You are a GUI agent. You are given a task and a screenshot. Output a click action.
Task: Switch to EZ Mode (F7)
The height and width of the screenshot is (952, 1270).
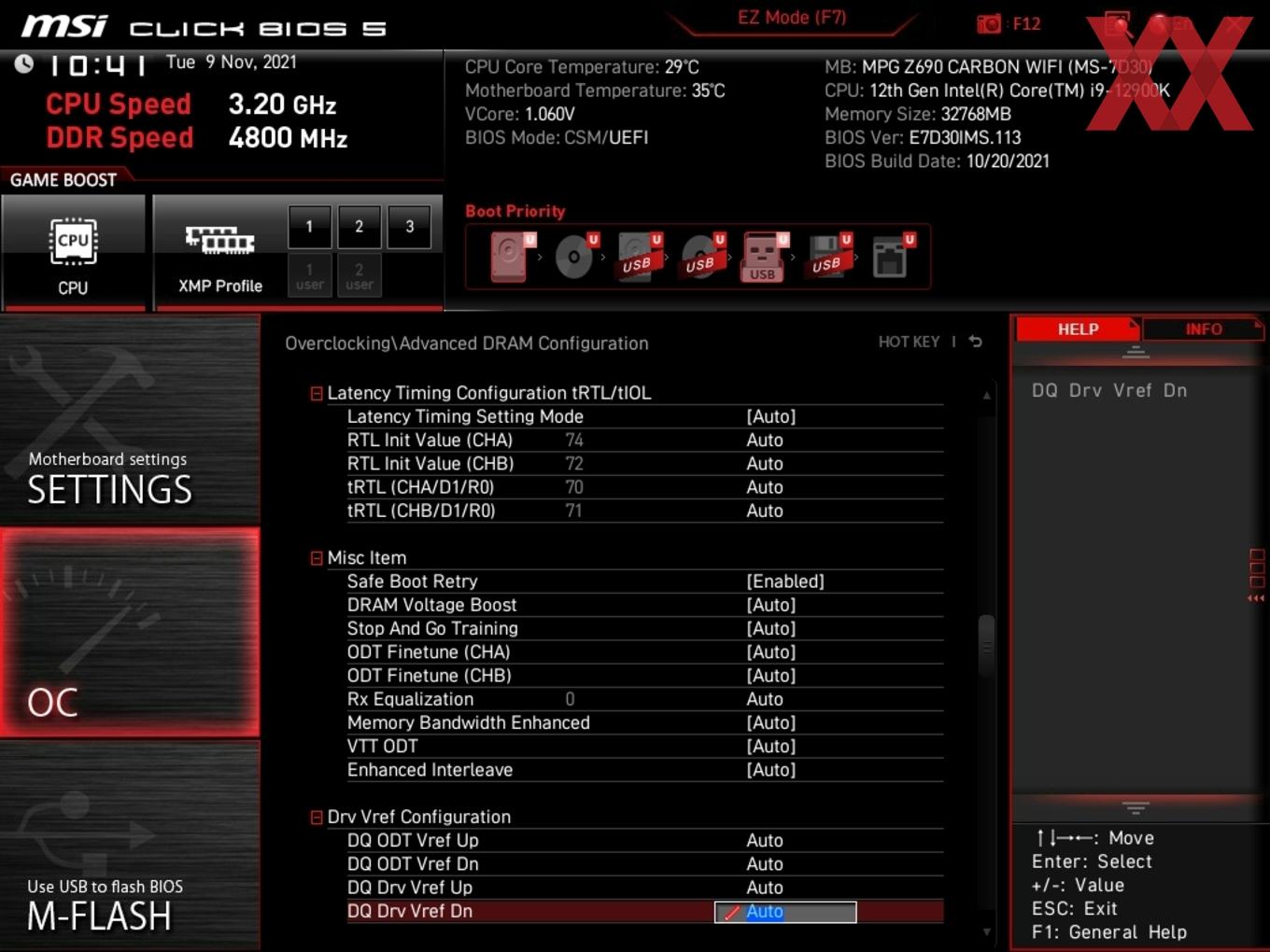coord(792,17)
